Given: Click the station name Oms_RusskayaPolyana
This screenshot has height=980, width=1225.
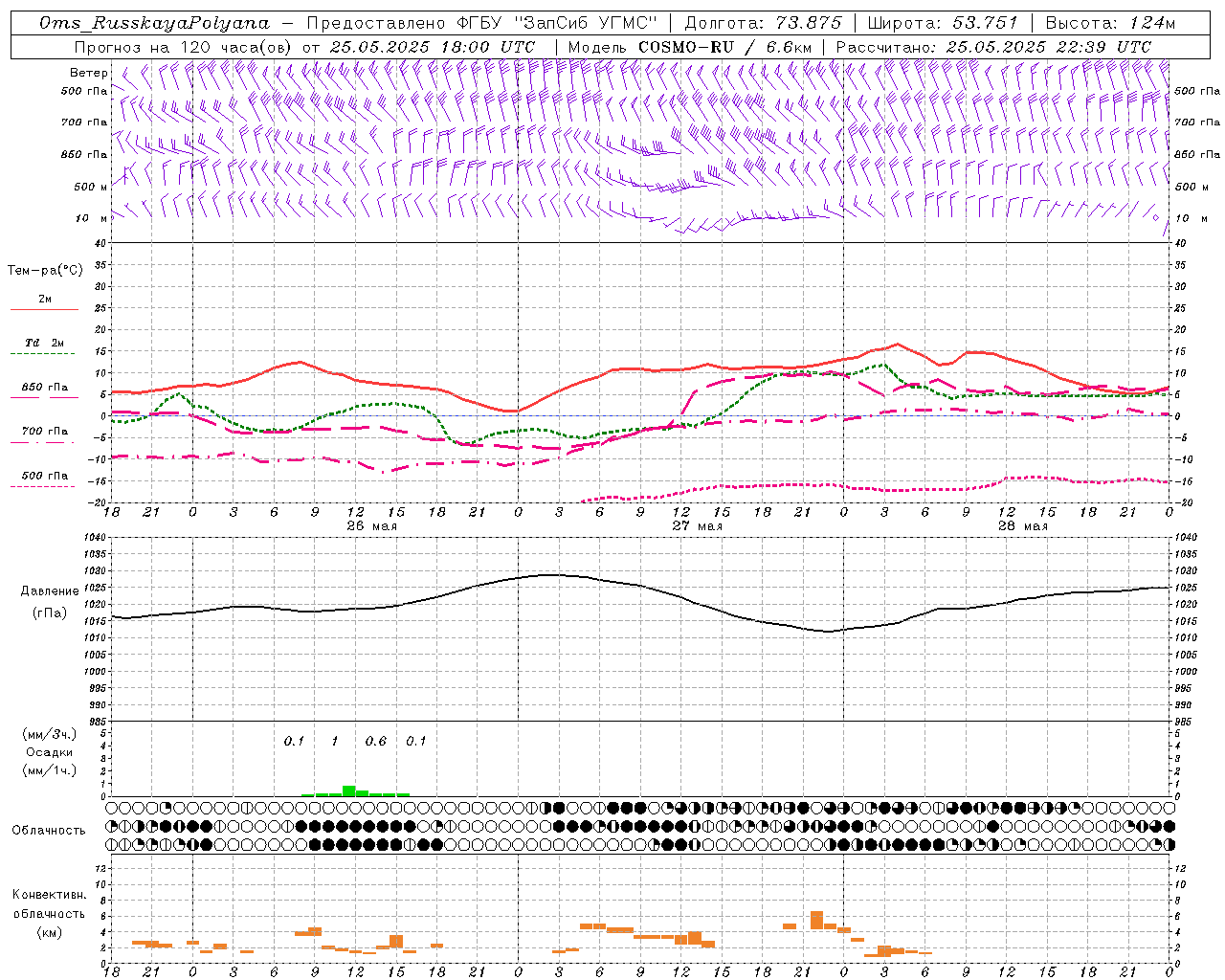Looking at the screenshot, I should (x=155, y=23).
